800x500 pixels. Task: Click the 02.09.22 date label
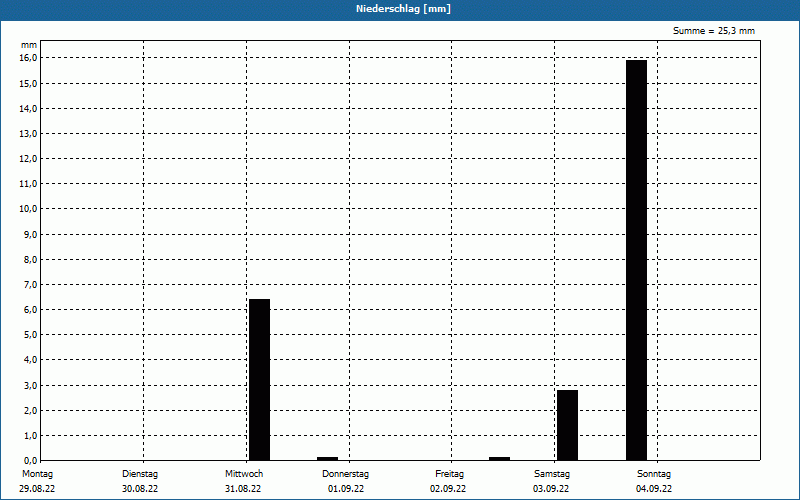click(448, 489)
